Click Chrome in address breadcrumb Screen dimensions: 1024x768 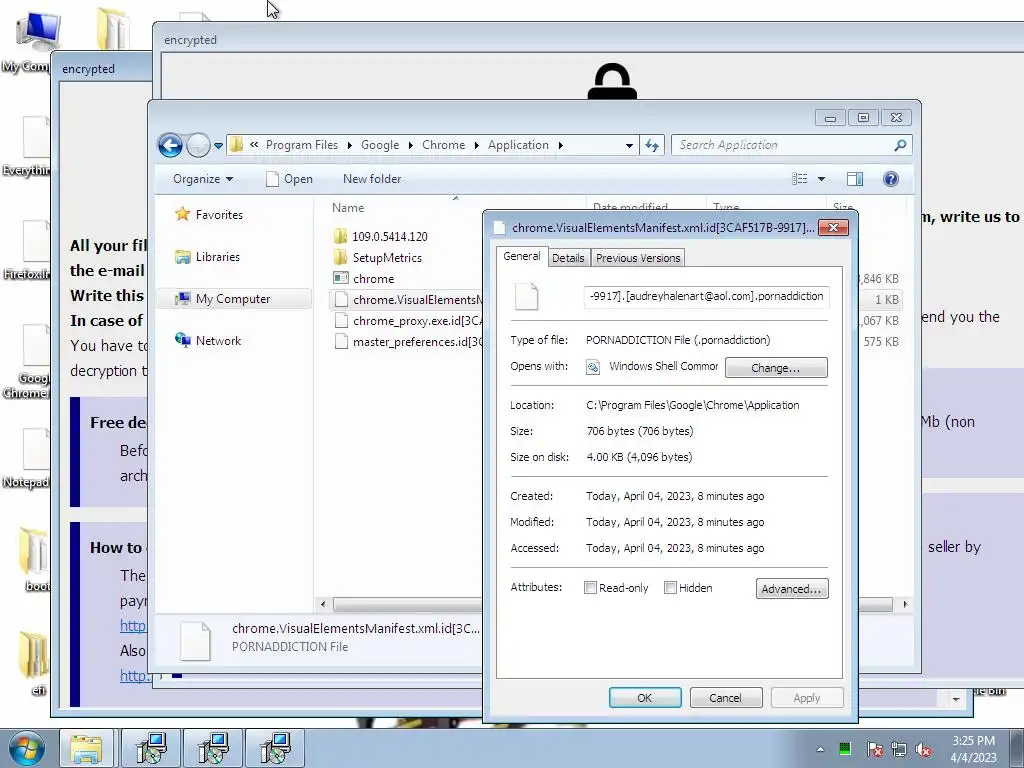coord(443,145)
